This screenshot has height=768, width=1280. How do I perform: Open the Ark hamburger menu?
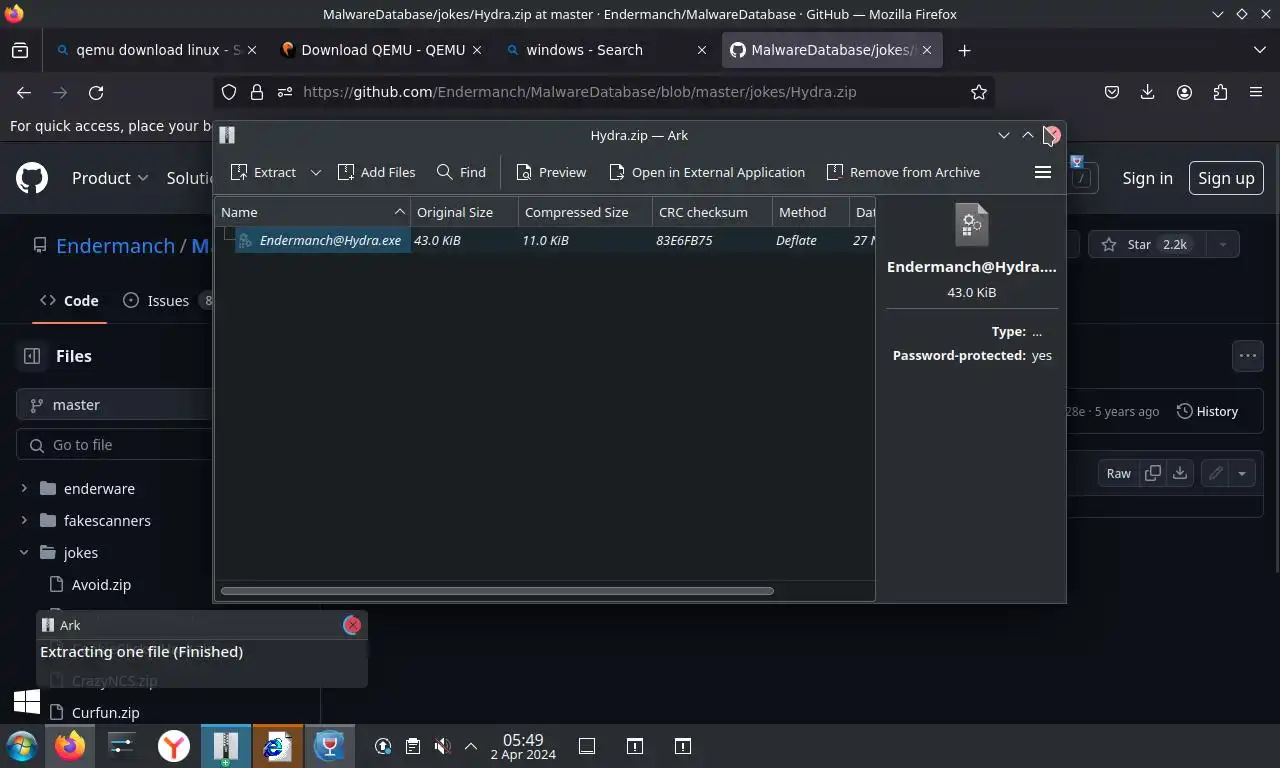(x=1042, y=172)
